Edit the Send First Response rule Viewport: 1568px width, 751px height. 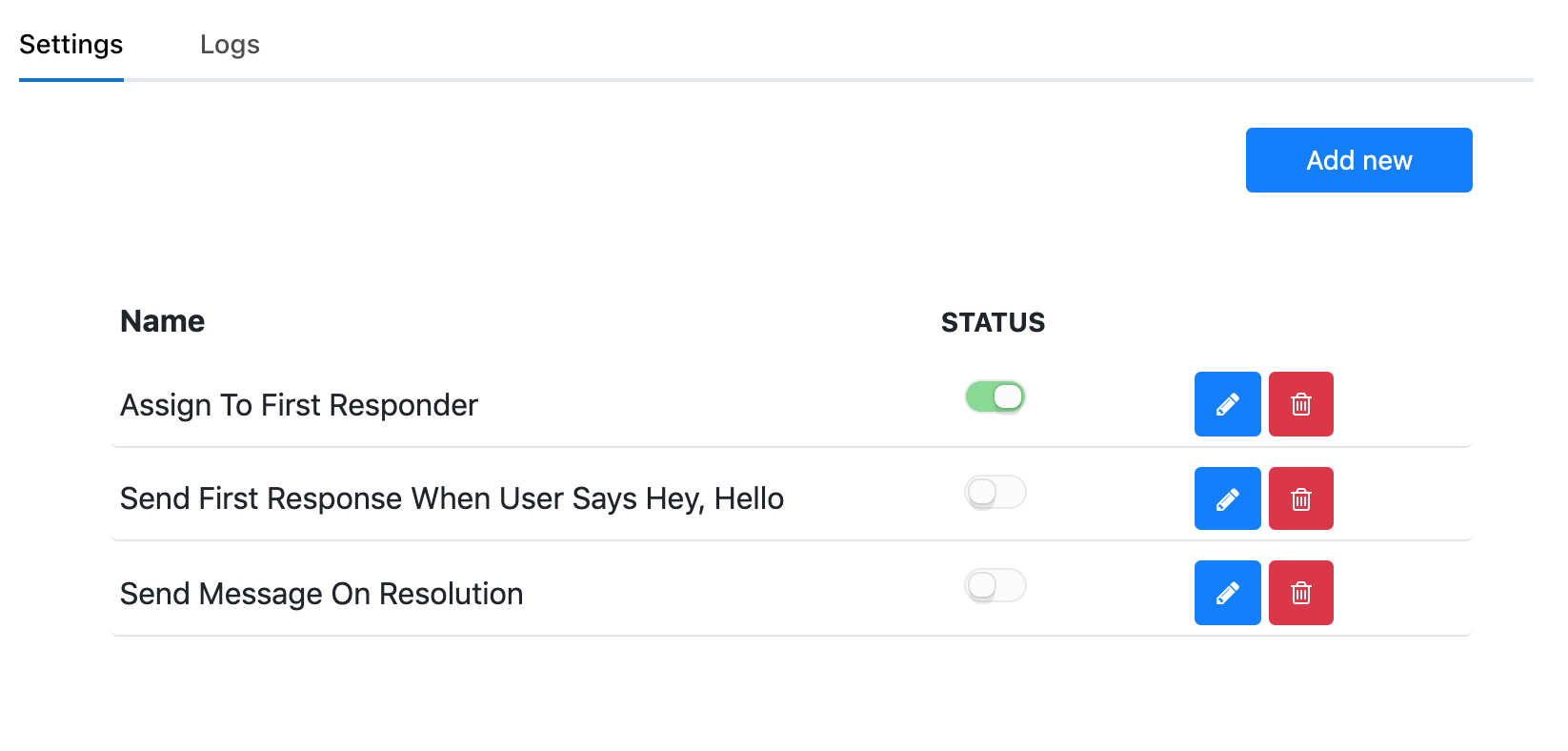[1227, 498]
